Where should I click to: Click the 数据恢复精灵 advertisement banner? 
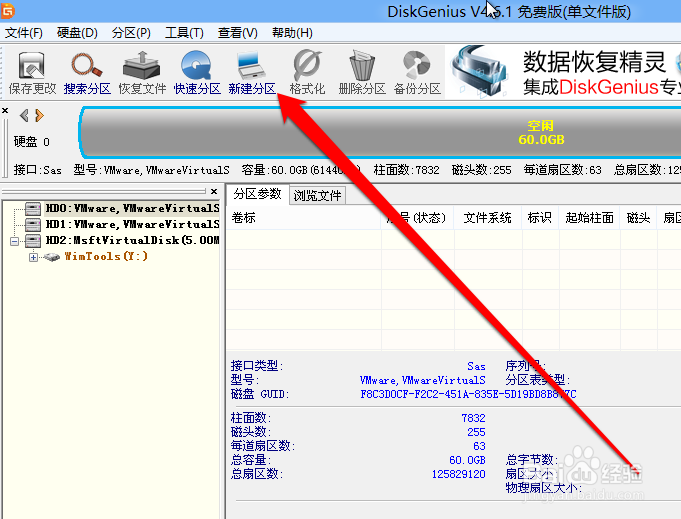tap(563, 73)
